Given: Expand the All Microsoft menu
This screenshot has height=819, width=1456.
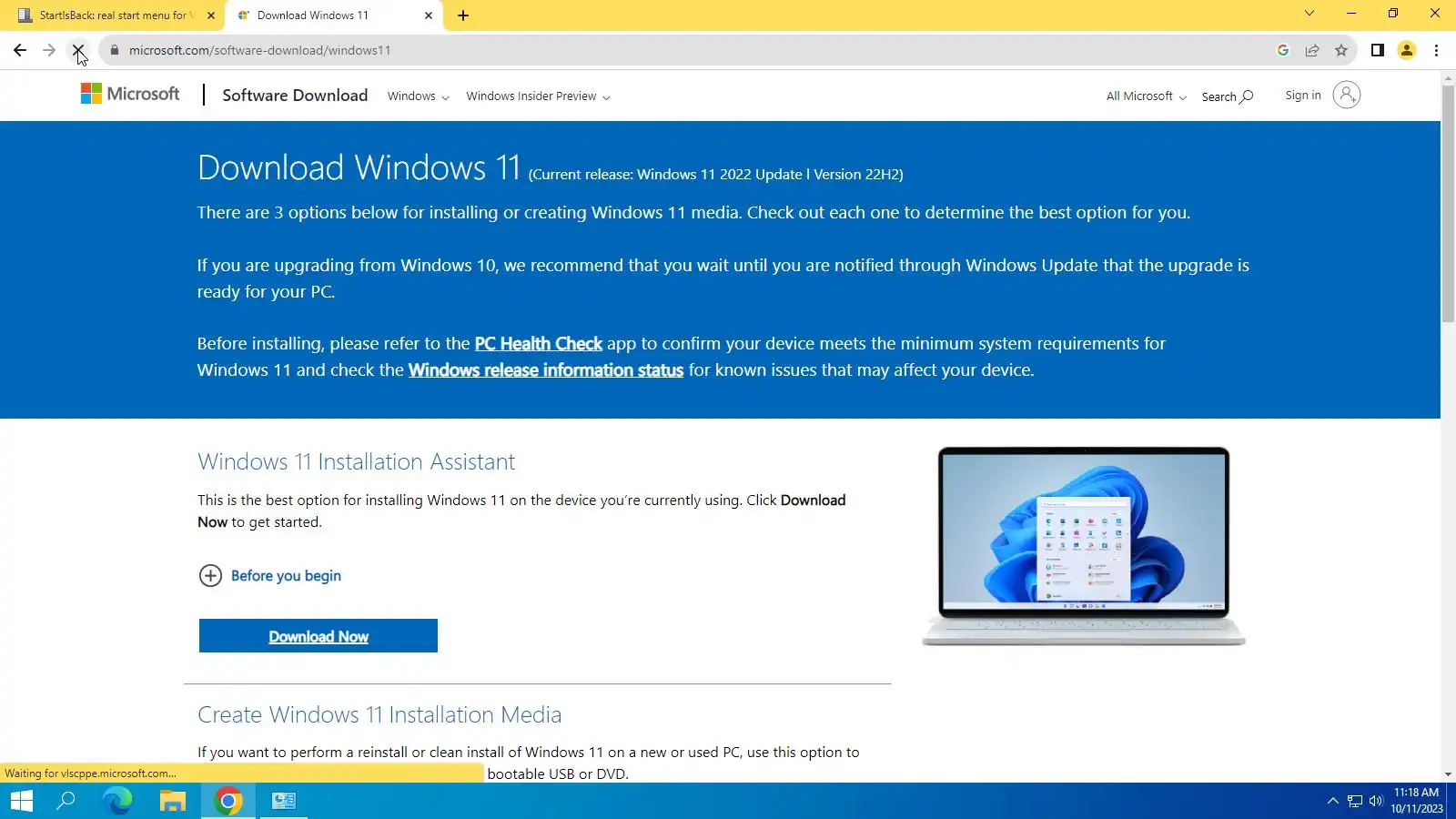Looking at the screenshot, I should point(1146,96).
